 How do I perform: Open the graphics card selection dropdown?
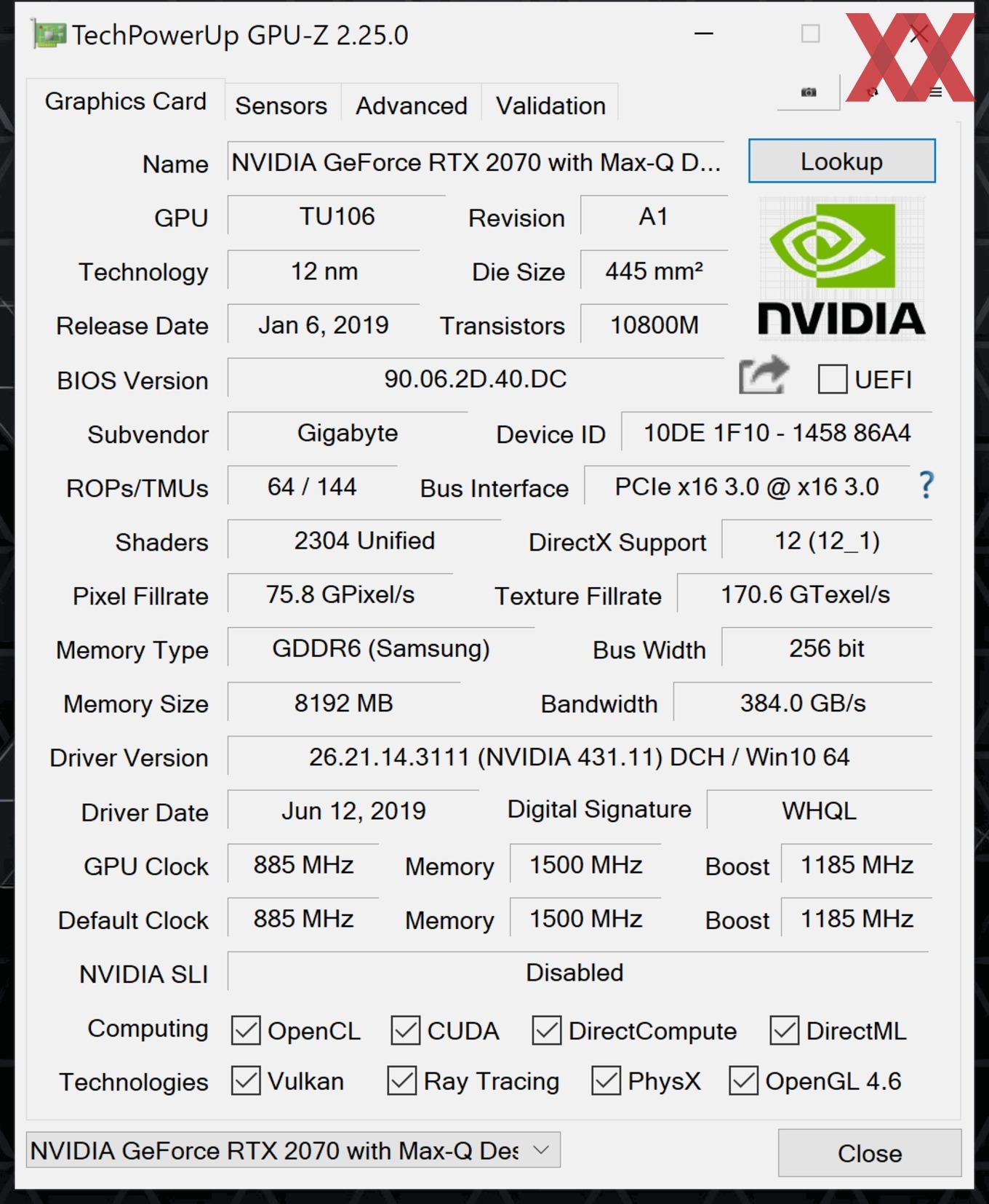coord(292,1150)
